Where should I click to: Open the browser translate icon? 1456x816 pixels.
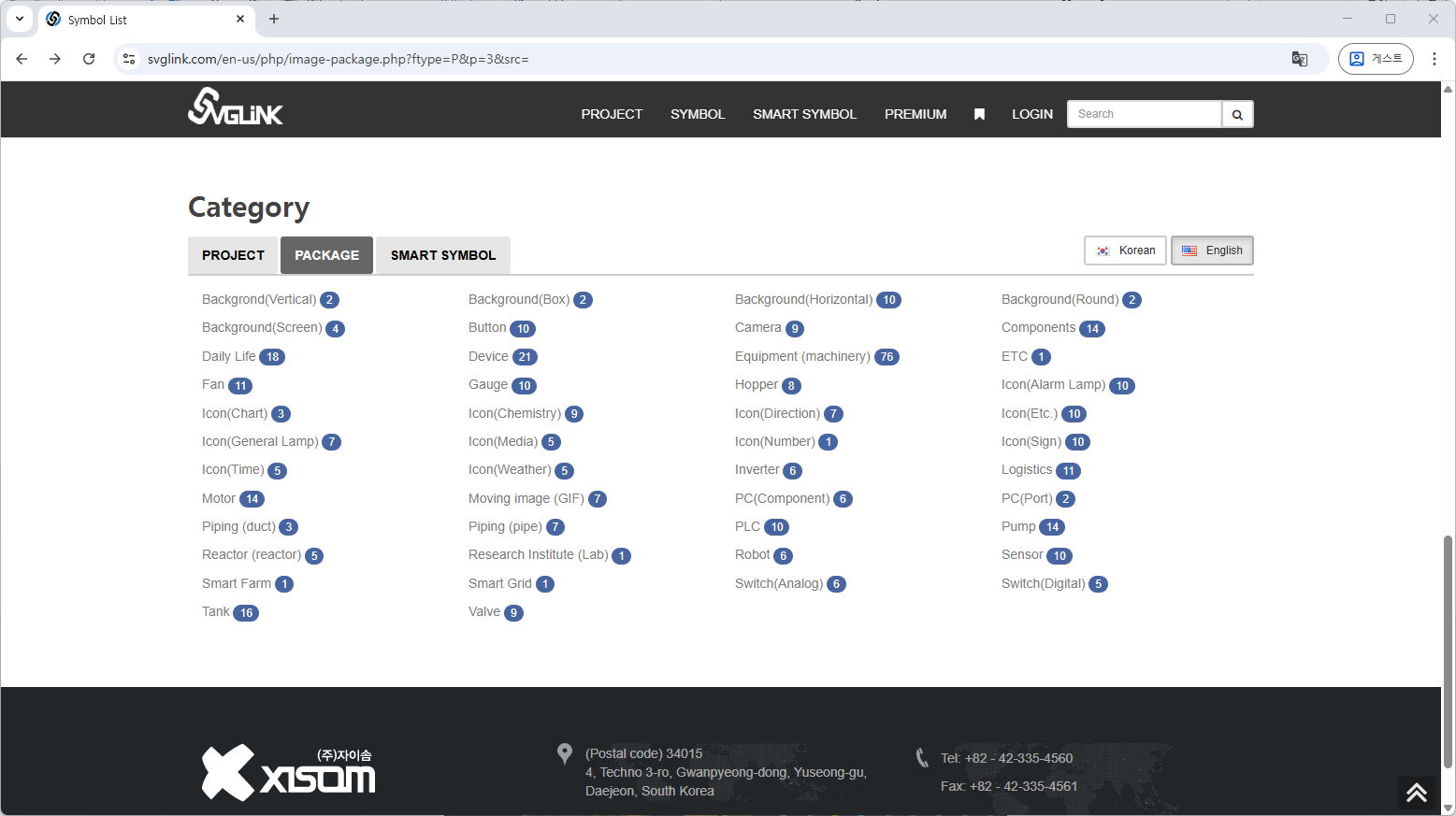click(1299, 59)
